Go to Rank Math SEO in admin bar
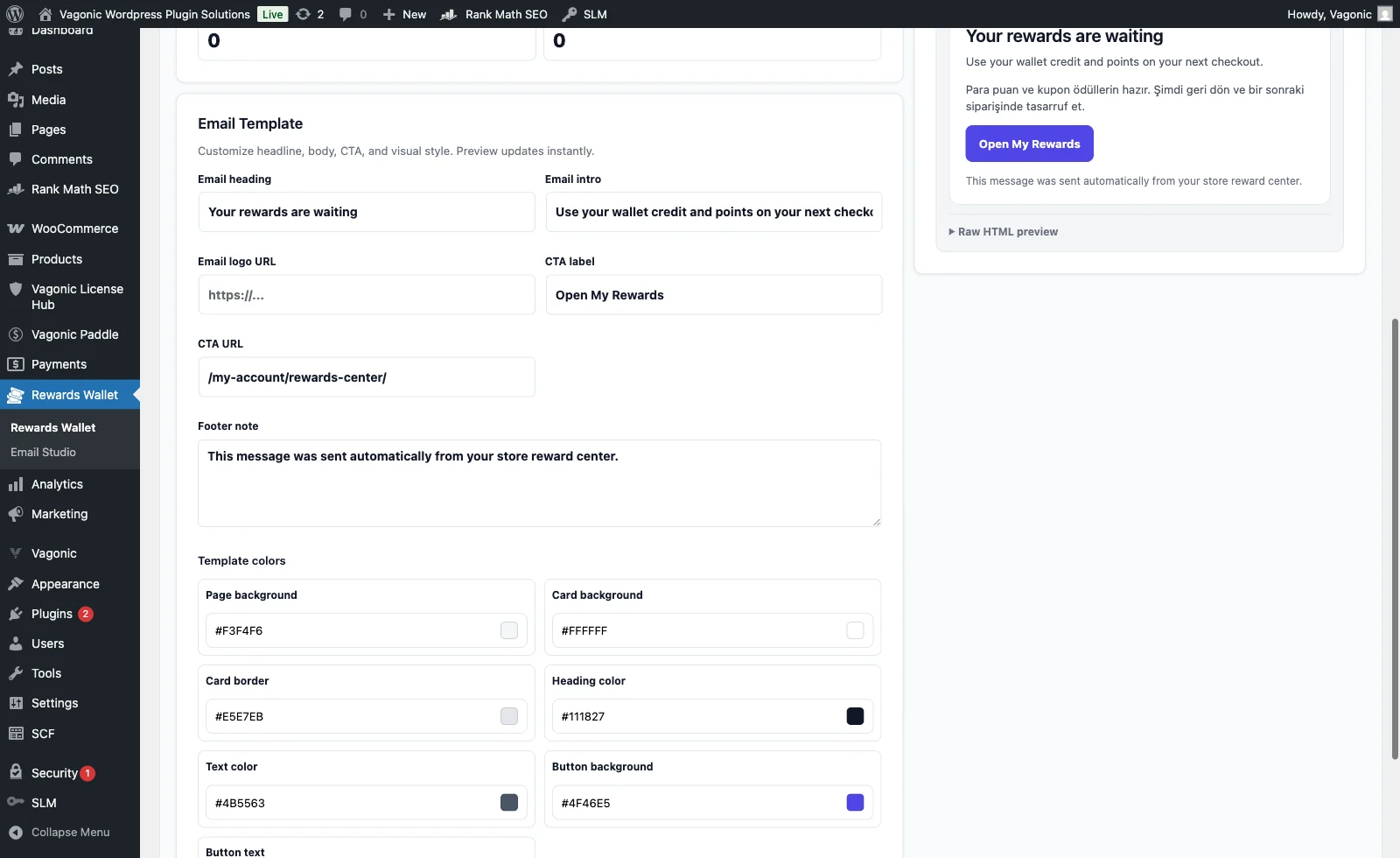Viewport: 1400px width, 858px height. (494, 14)
